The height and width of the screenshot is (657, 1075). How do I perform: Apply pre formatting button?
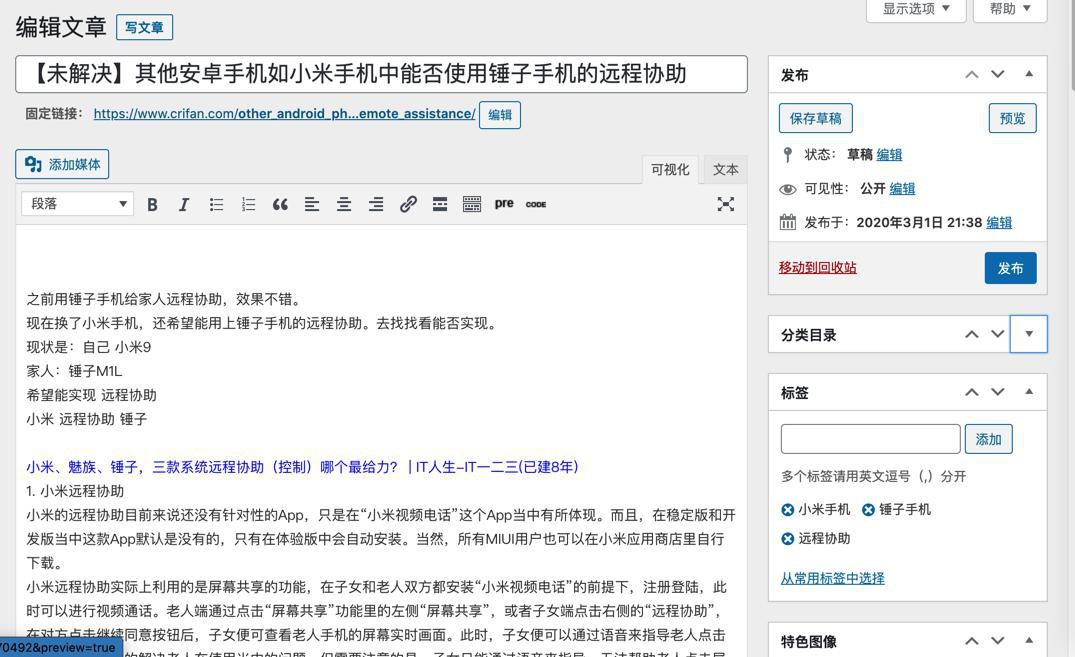click(504, 204)
